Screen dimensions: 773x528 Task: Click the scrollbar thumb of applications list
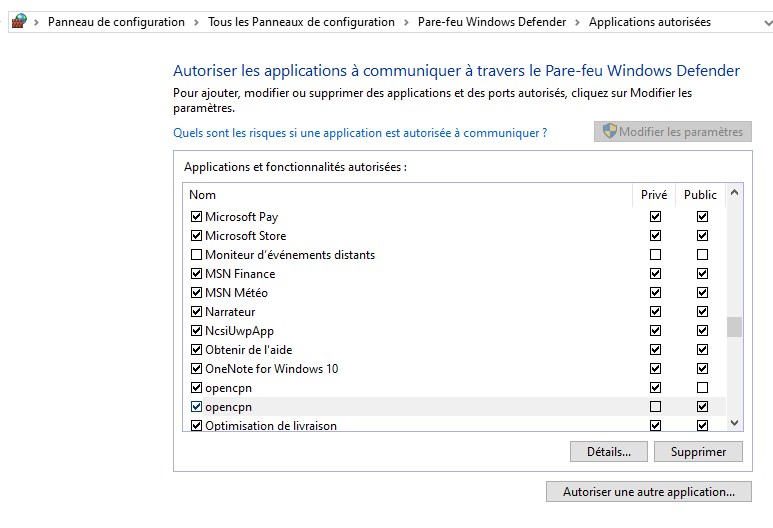pyautogui.click(x=735, y=326)
